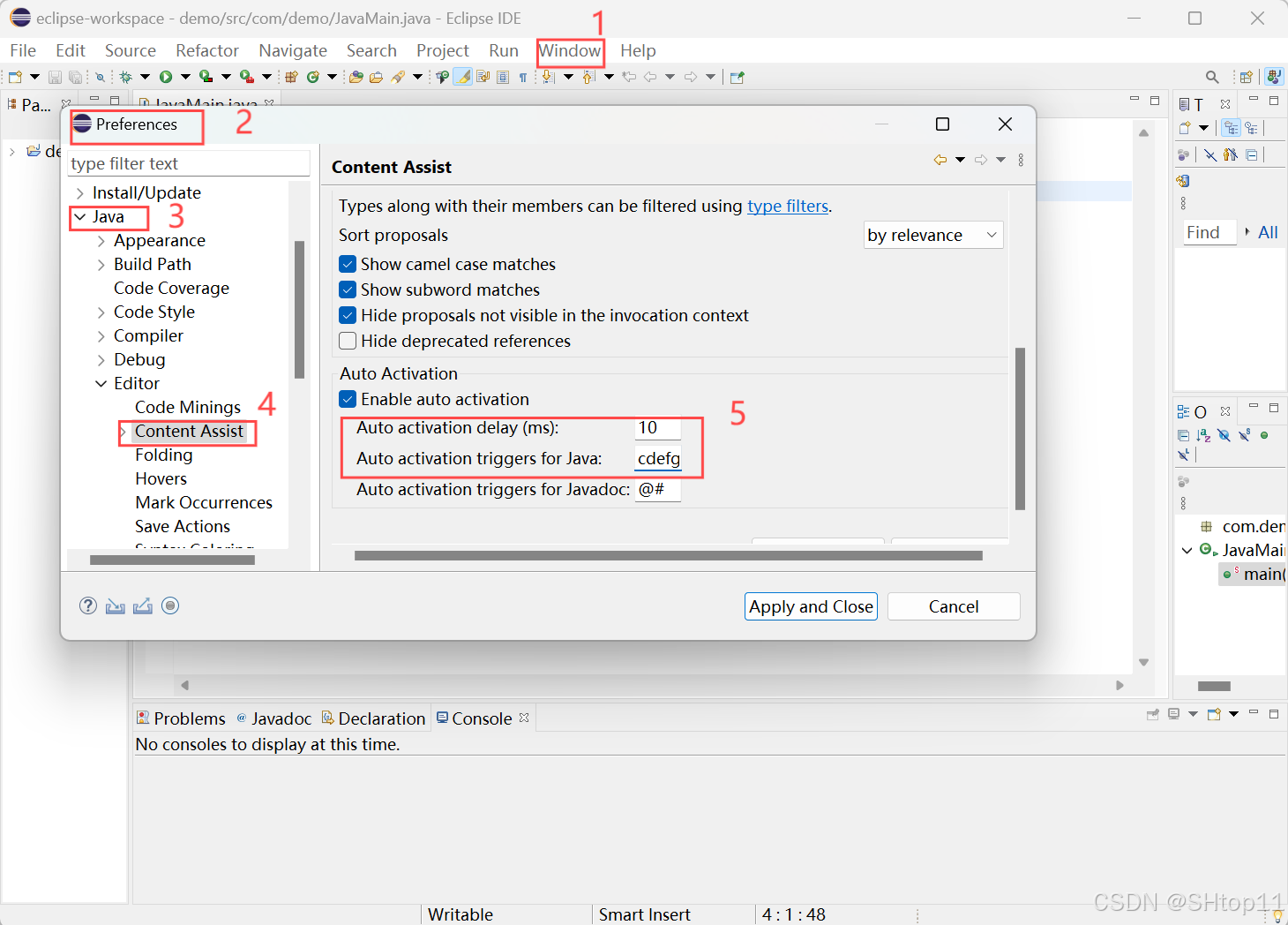Open the File menu
The width and height of the screenshot is (1288, 925).
(23, 50)
